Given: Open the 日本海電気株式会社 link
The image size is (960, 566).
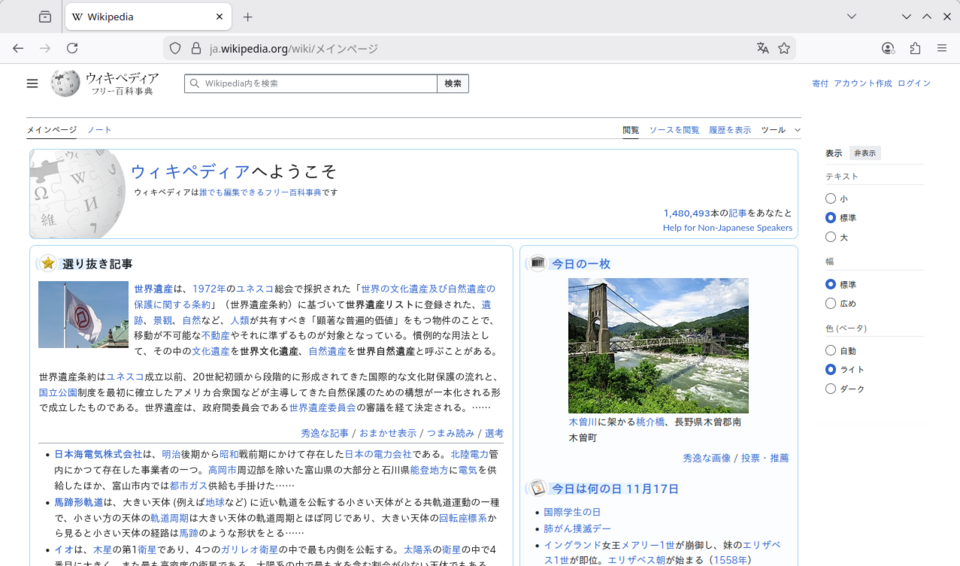Looking at the screenshot, I should [x=98, y=455].
